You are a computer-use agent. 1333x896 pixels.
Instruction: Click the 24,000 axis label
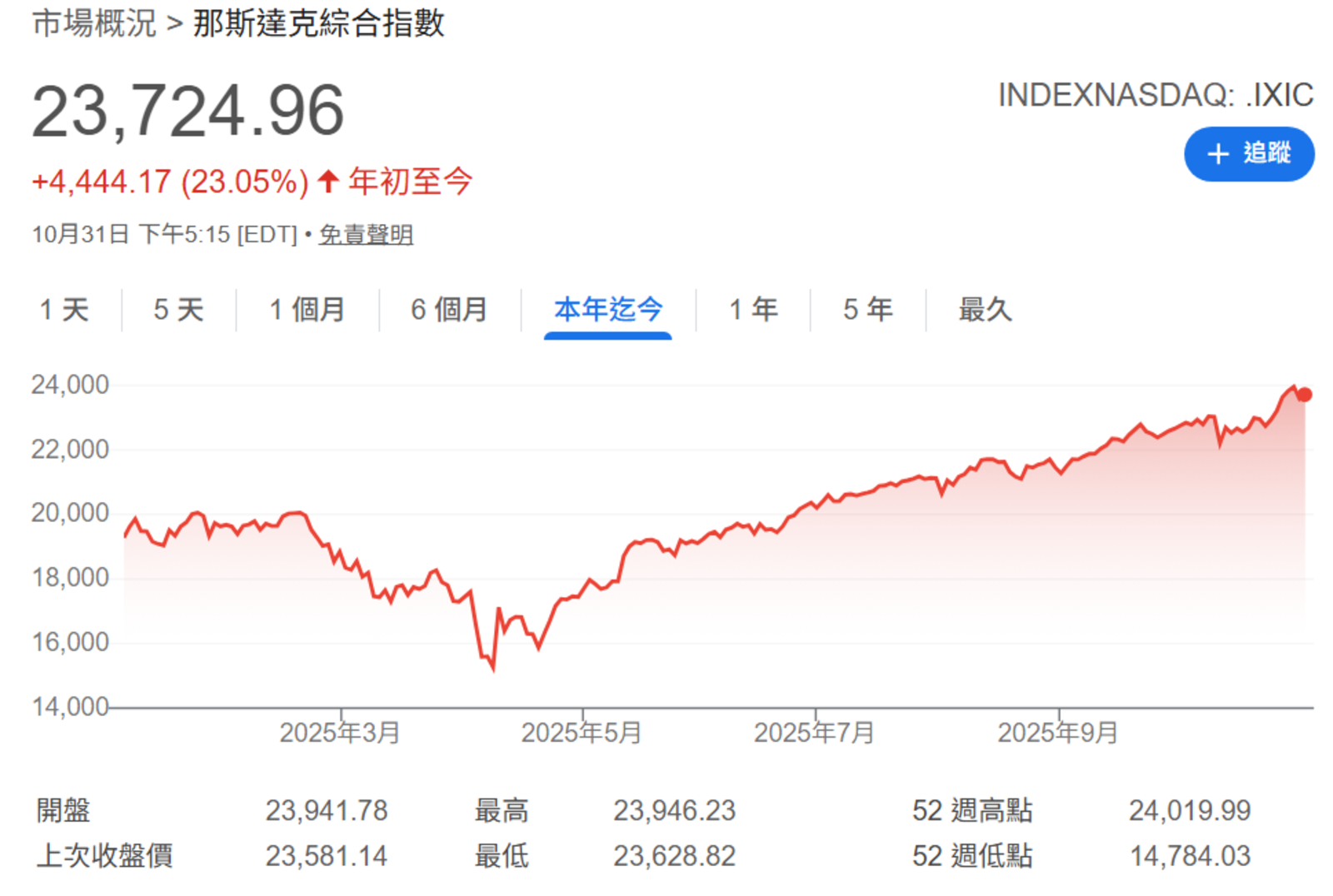70,385
